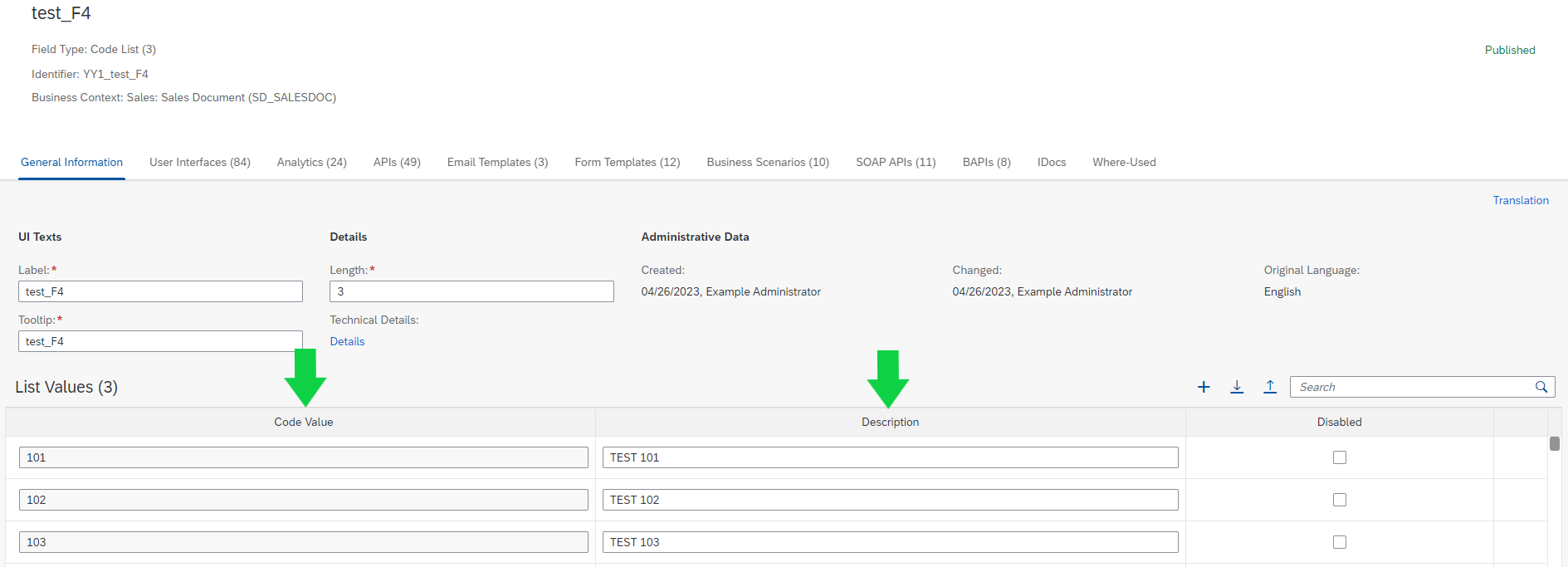
Task: Click Original Language value English
Action: (x=1282, y=291)
